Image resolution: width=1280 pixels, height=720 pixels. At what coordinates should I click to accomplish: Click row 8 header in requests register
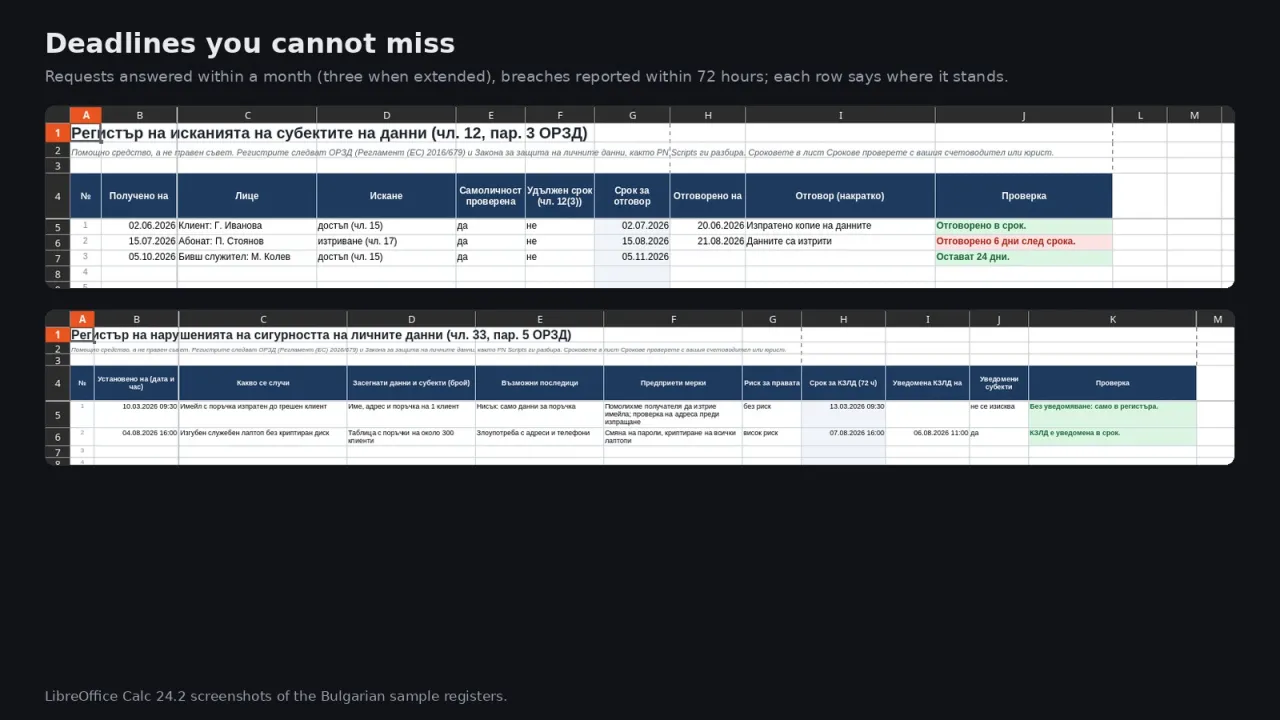point(57,274)
